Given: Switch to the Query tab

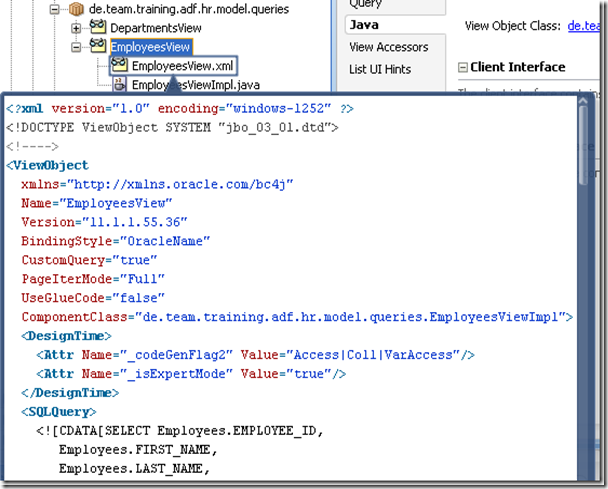Looking at the screenshot, I should [365, 4].
